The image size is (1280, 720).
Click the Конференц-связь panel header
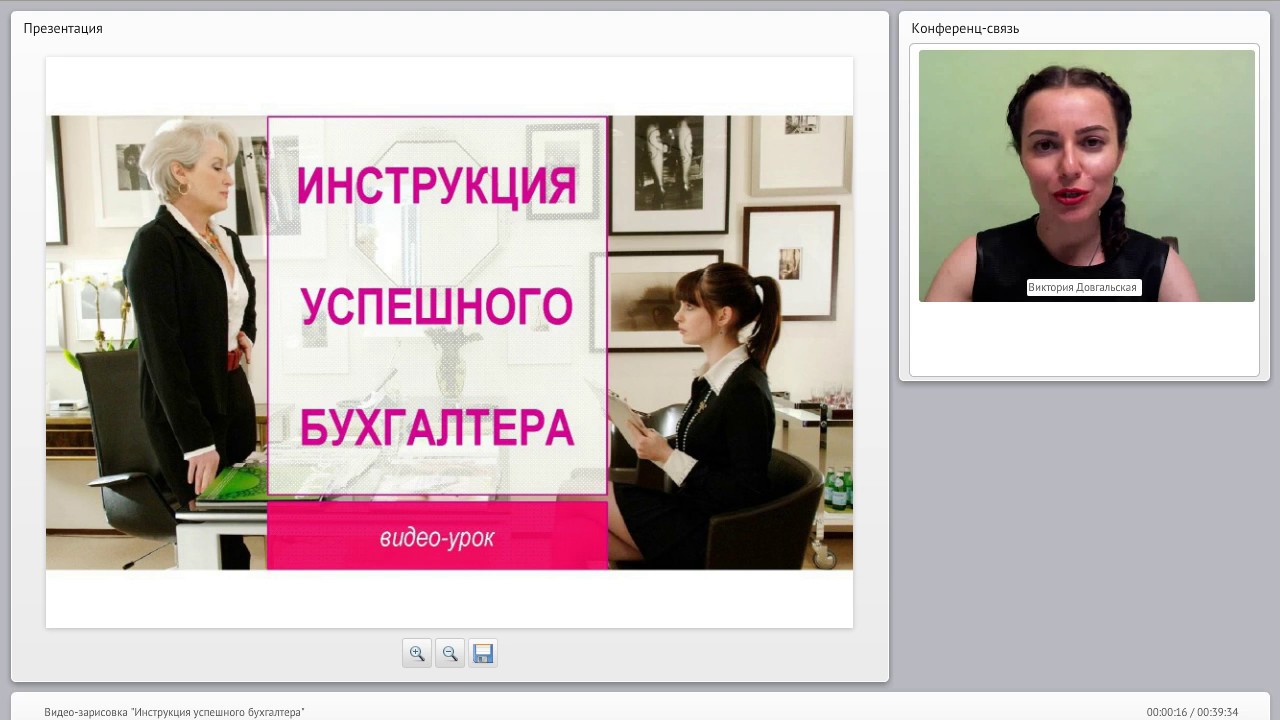point(965,28)
